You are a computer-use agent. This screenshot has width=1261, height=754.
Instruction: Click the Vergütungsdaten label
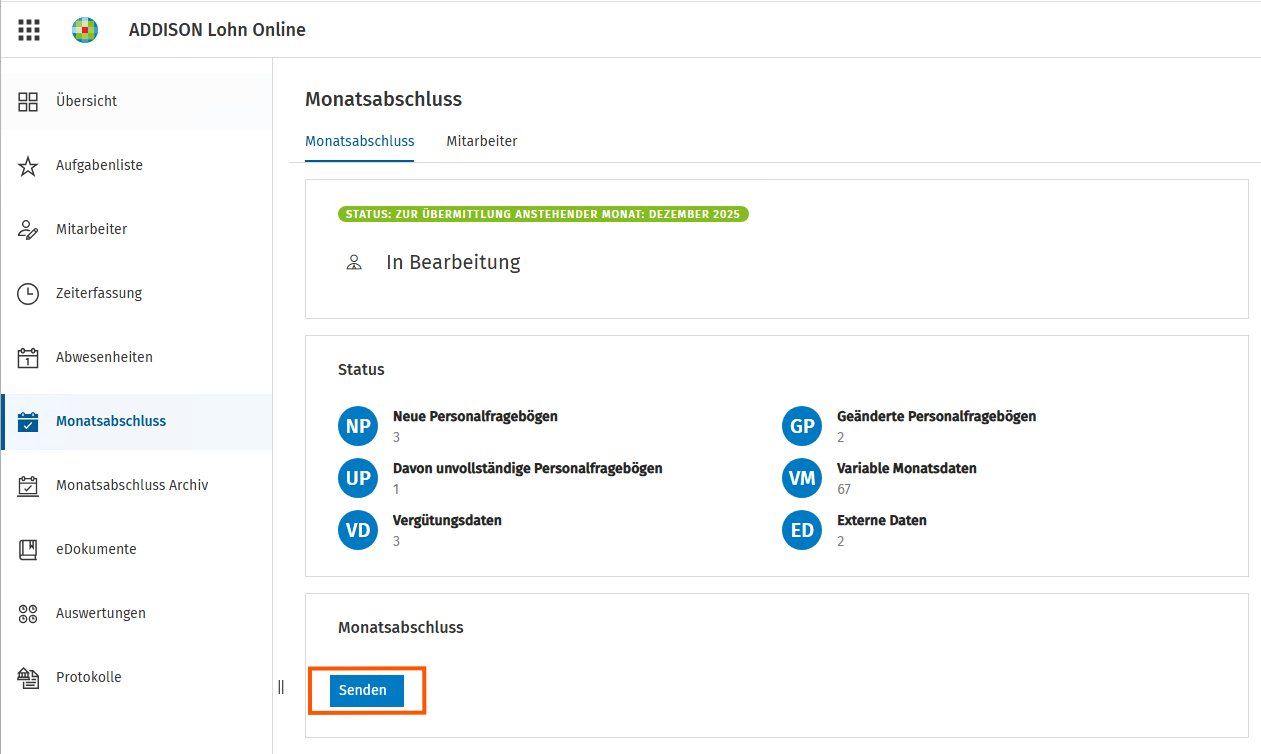pyautogui.click(x=447, y=520)
